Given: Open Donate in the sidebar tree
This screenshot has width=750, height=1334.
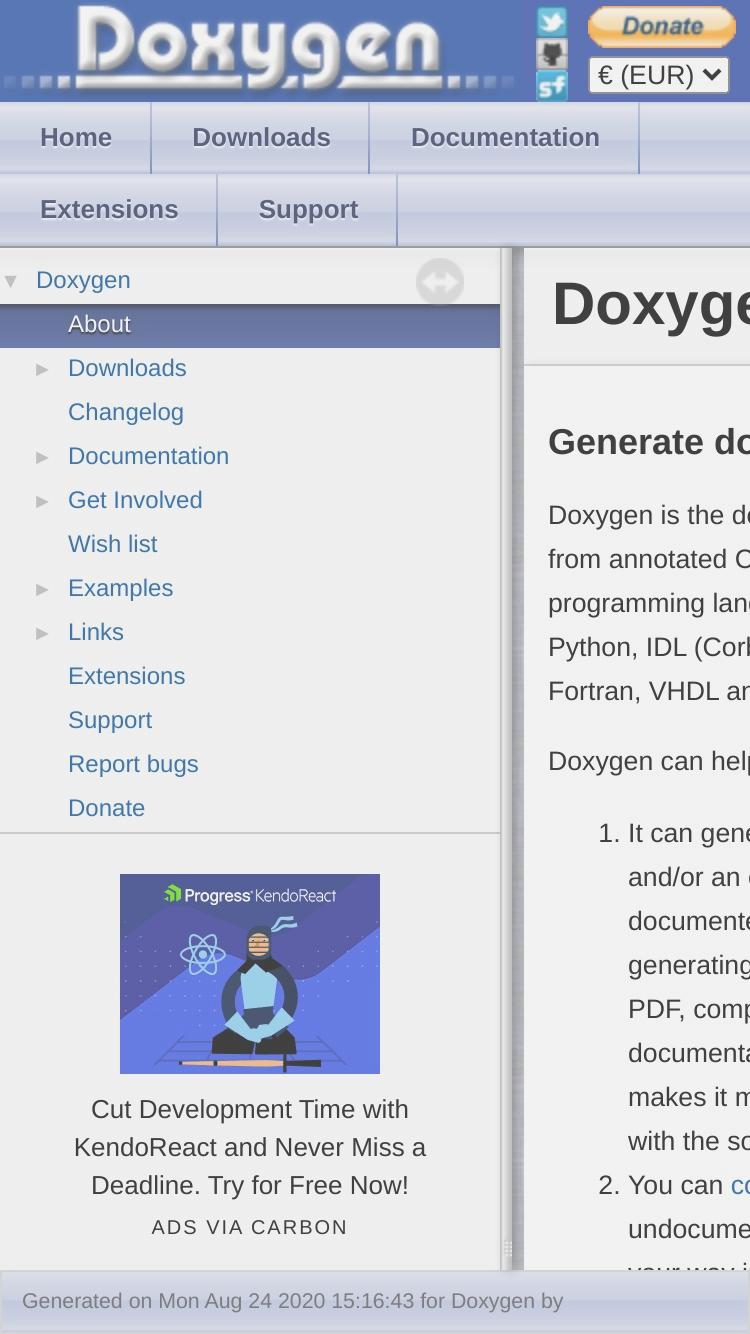Looking at the screenshot, I should (106, 808).
